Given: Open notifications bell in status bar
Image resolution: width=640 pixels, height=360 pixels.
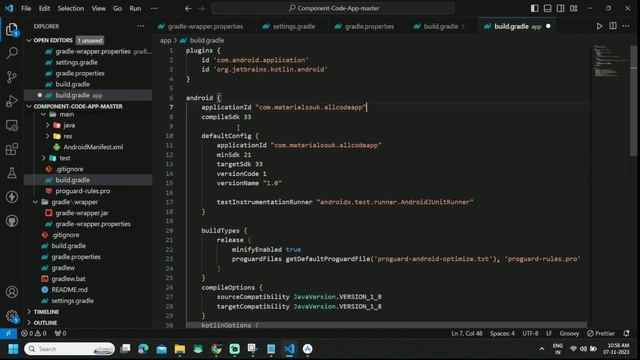Looking at the screenshot, I should (x=627, y=333).
